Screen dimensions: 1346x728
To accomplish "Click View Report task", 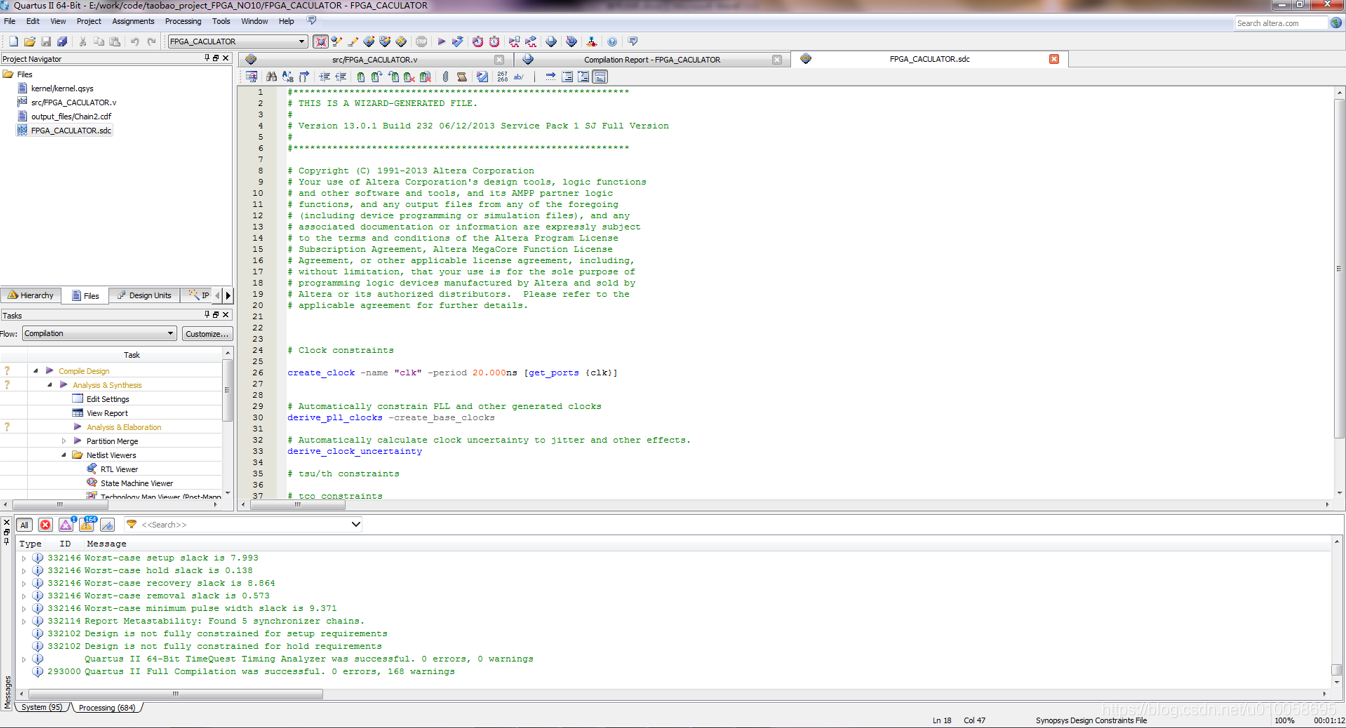I will point(106,413).
